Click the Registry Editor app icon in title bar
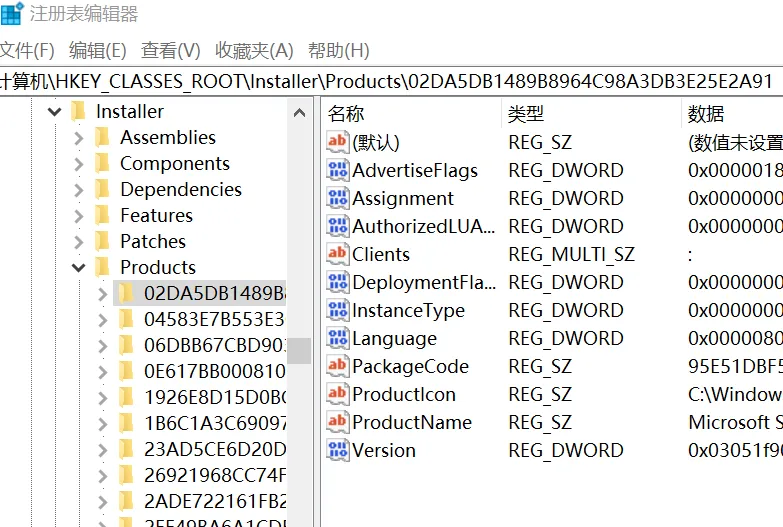Screen dimensions: 783x527 [12, 13]
